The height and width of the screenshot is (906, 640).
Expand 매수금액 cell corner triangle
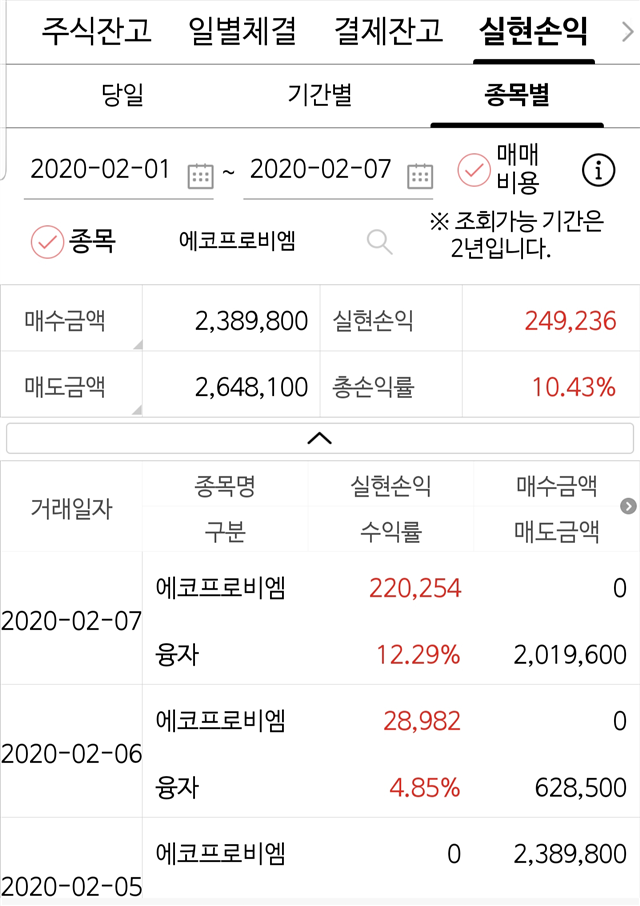tap(137, 345)
